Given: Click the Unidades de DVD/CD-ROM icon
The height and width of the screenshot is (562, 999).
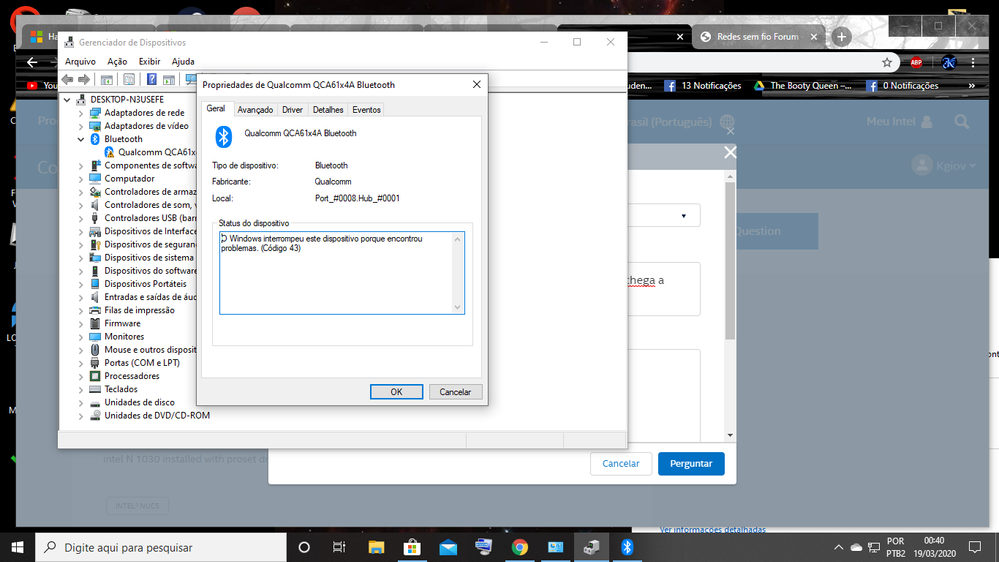Looking at the screenshot, I should coord(95,415).
